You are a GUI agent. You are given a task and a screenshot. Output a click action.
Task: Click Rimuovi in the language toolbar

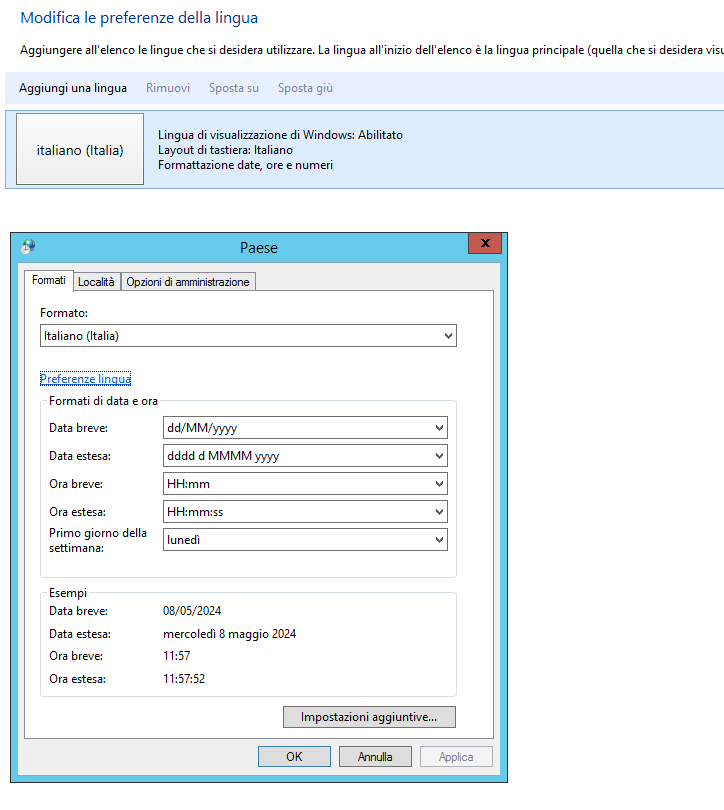click(x=168, y=88)
